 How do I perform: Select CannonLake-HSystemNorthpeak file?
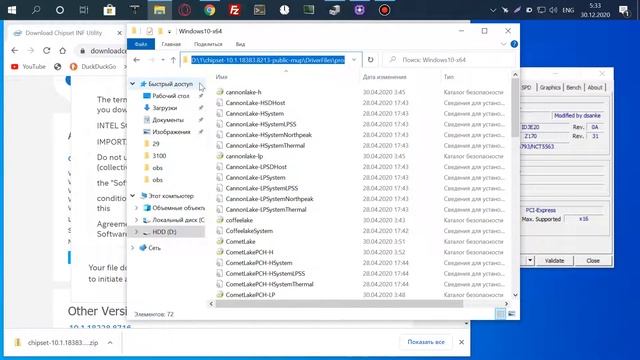pyautogui.click(x=269, y=135)
